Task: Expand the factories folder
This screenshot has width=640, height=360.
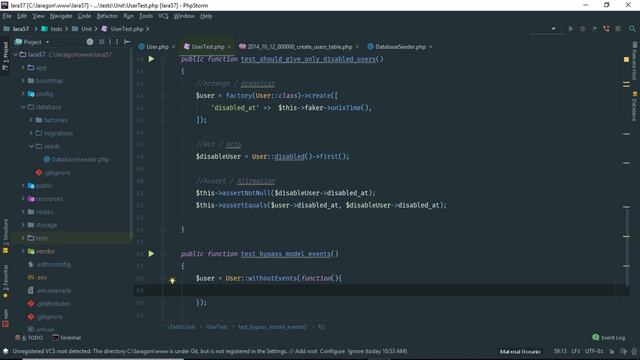Action: pos(31,120)
